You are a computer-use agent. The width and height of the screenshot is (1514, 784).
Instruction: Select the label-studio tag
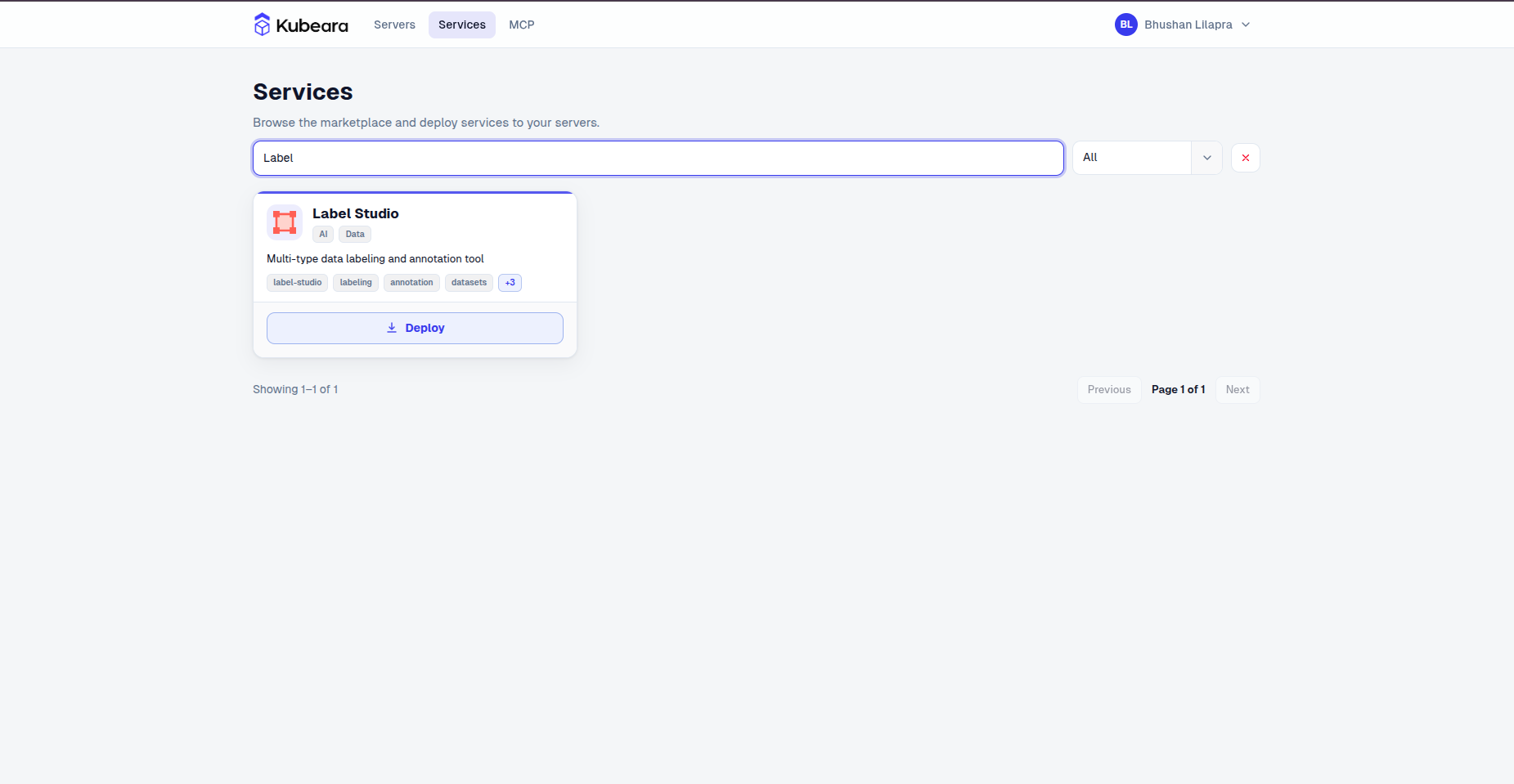pyautogui.click(x=298, y=283)
